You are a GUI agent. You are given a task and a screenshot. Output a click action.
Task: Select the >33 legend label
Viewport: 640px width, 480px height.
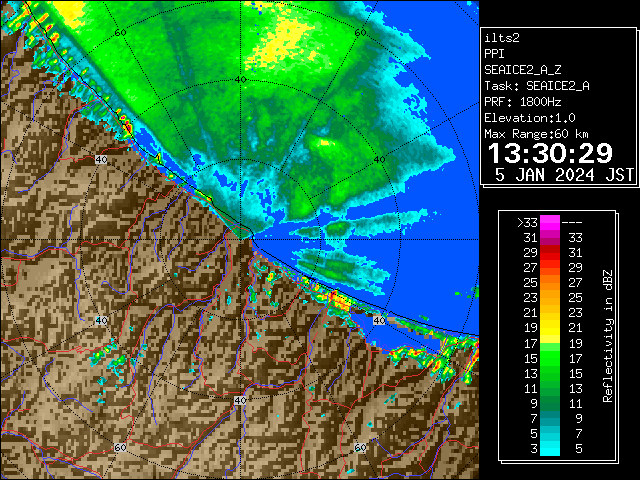527,222
